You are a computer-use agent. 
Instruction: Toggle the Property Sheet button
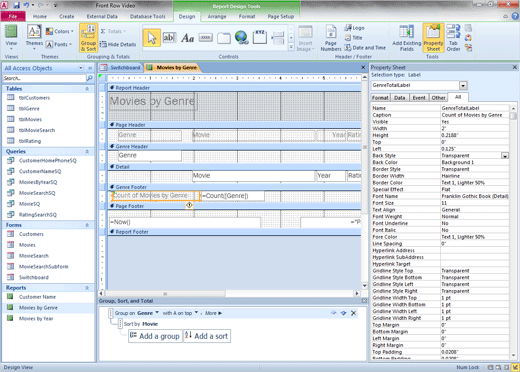[433, 38]
